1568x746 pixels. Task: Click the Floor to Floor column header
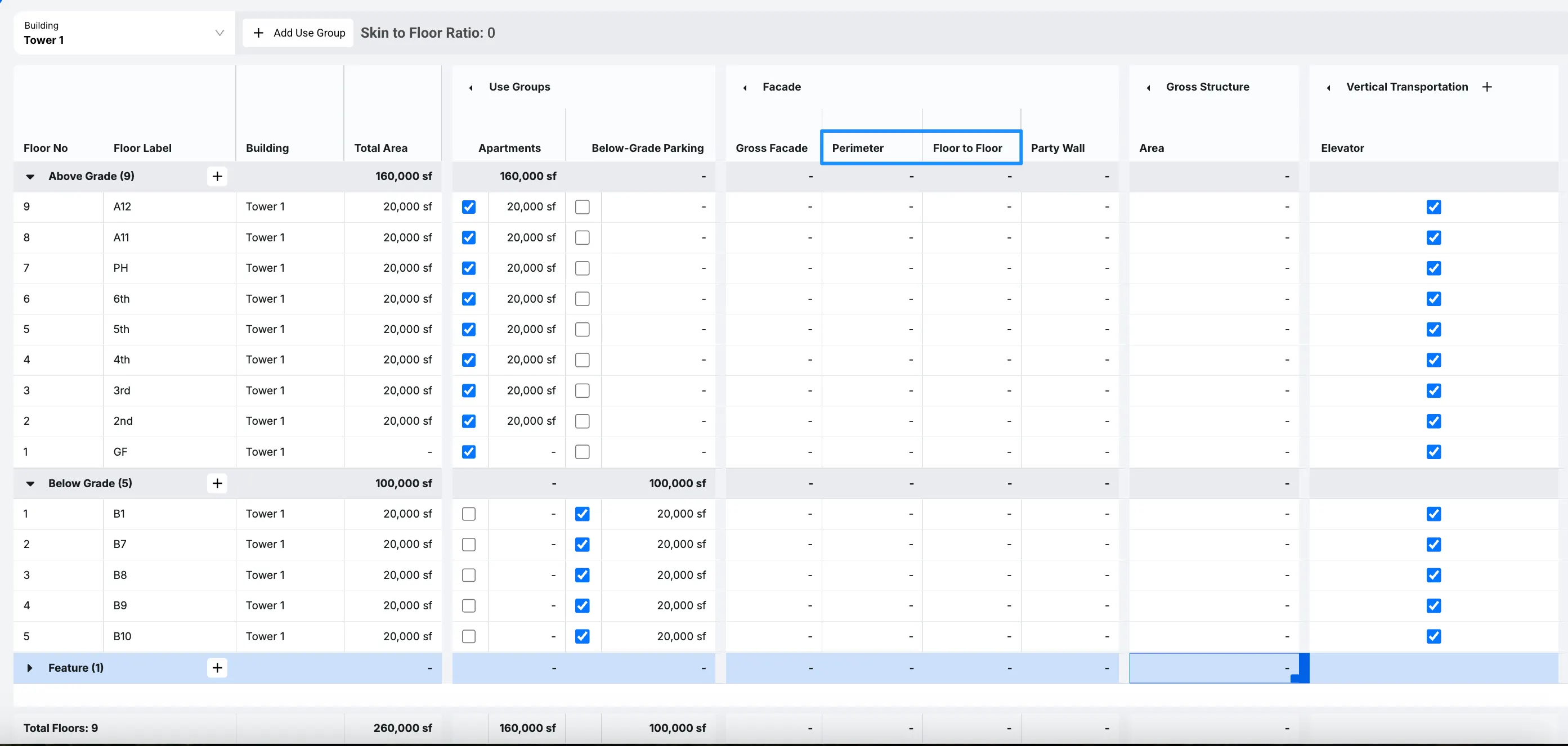point(967,148)
